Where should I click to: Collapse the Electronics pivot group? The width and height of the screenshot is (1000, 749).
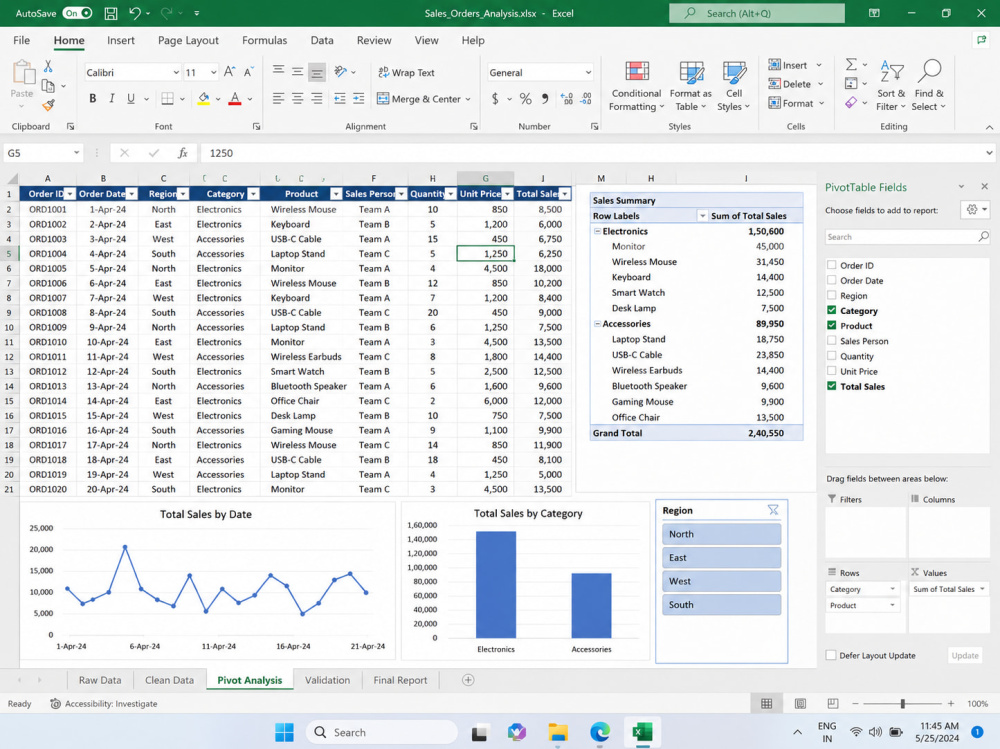[598, 231]
